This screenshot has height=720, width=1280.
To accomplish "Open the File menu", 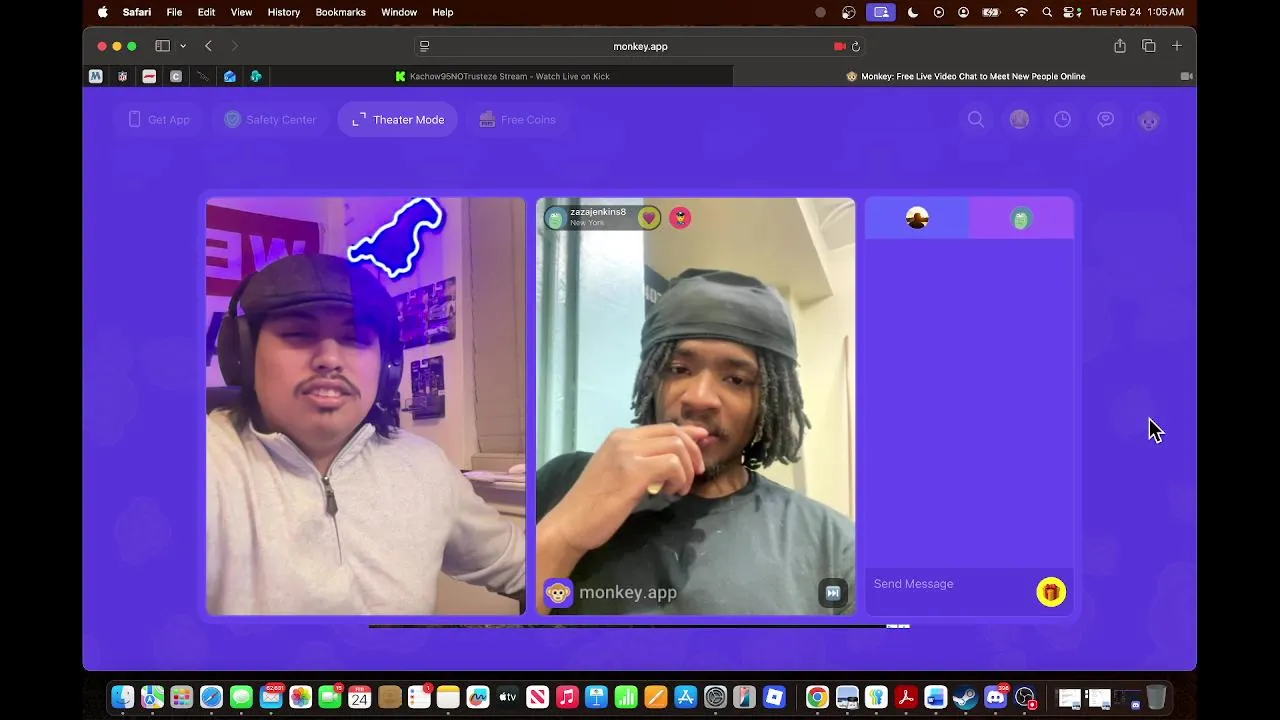I will pos(174,12).
